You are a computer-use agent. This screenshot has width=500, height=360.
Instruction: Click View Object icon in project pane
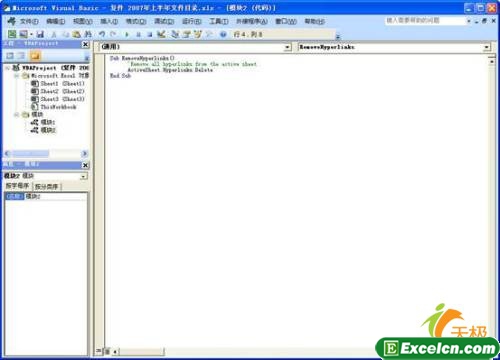pos(21,56)
